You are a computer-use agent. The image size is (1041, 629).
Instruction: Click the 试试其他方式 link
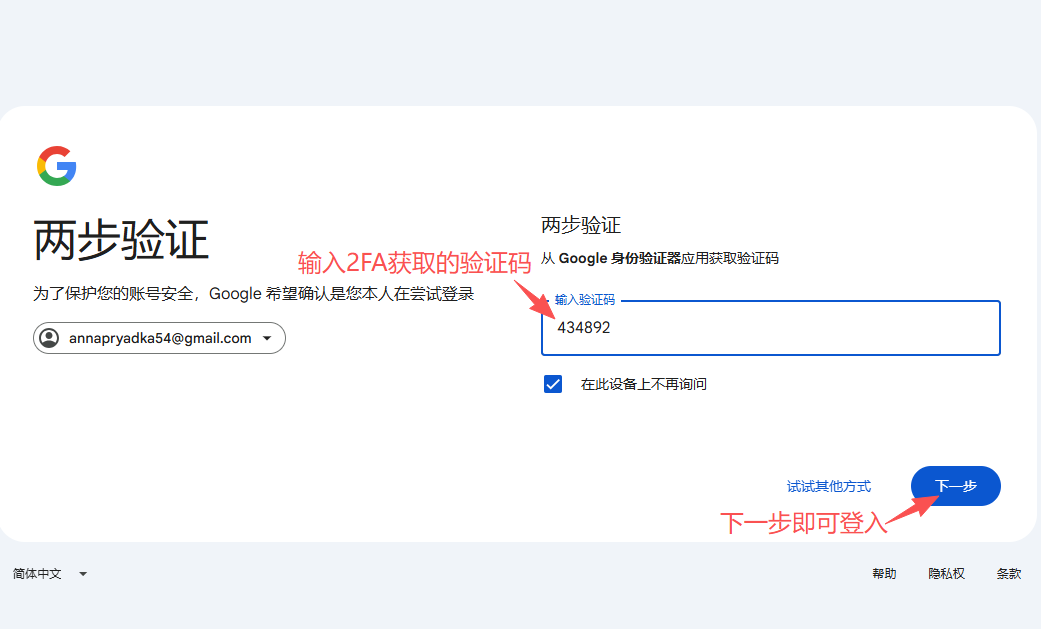829,486
